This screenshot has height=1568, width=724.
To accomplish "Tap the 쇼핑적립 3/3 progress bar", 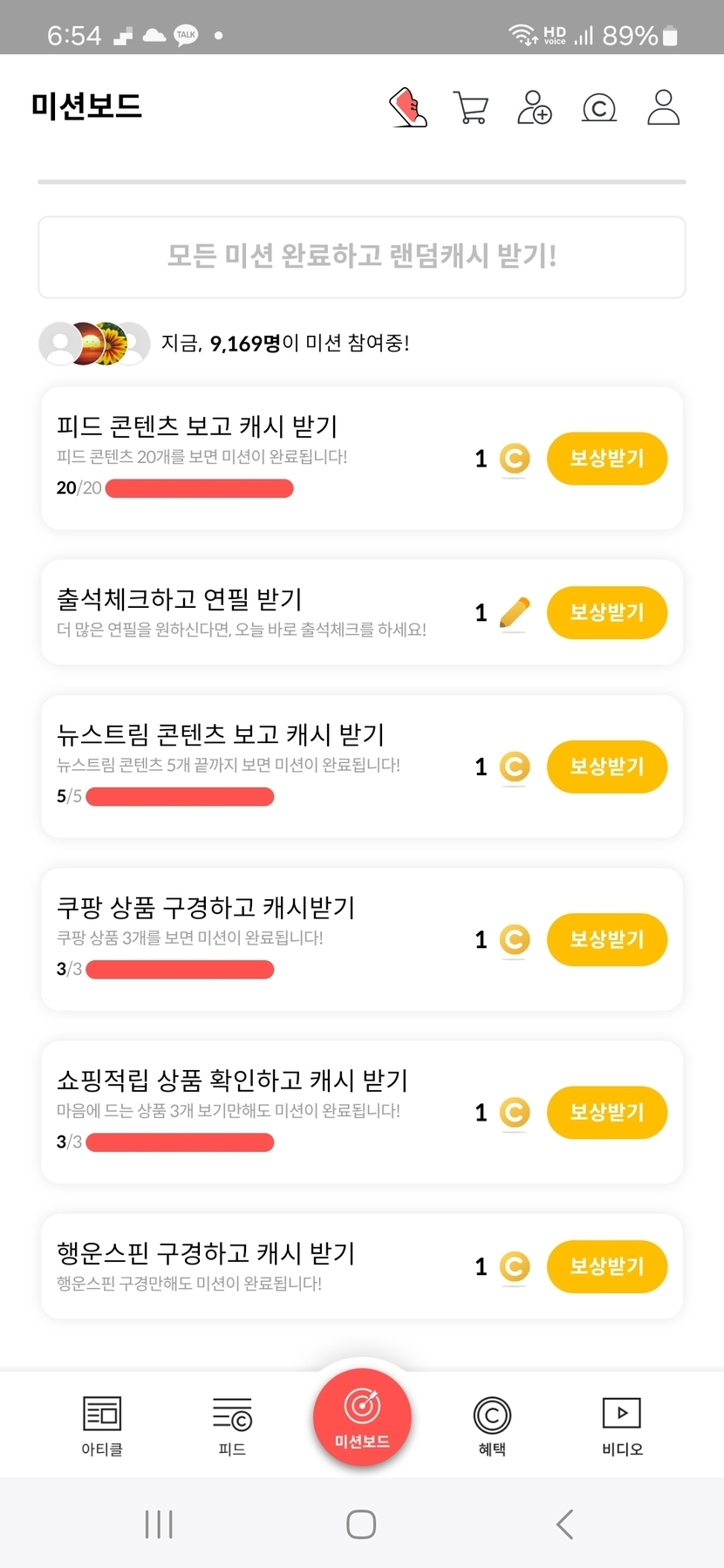I will coord(180,1142).
